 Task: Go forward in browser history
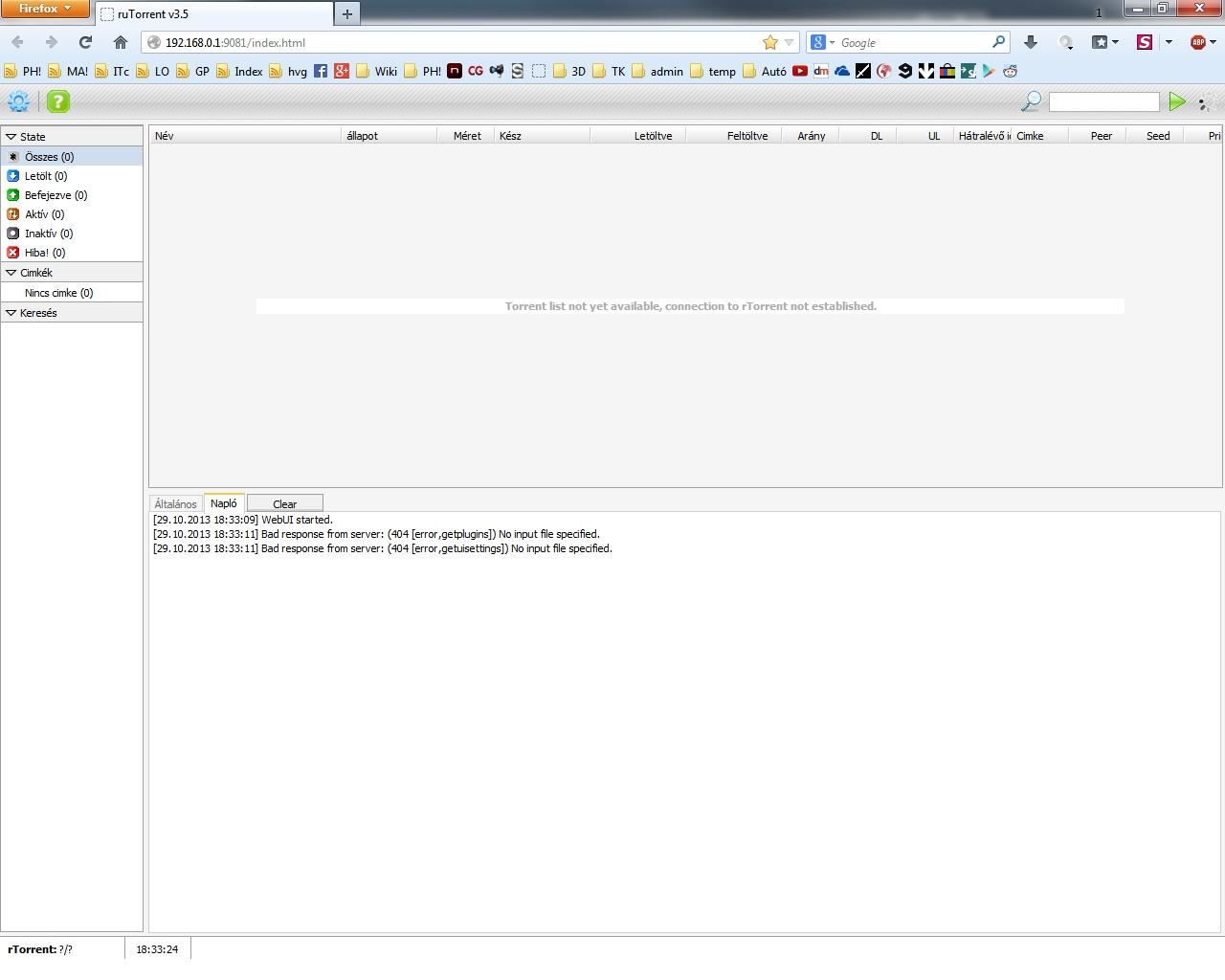pyautogui.click(x=52, y=42)
